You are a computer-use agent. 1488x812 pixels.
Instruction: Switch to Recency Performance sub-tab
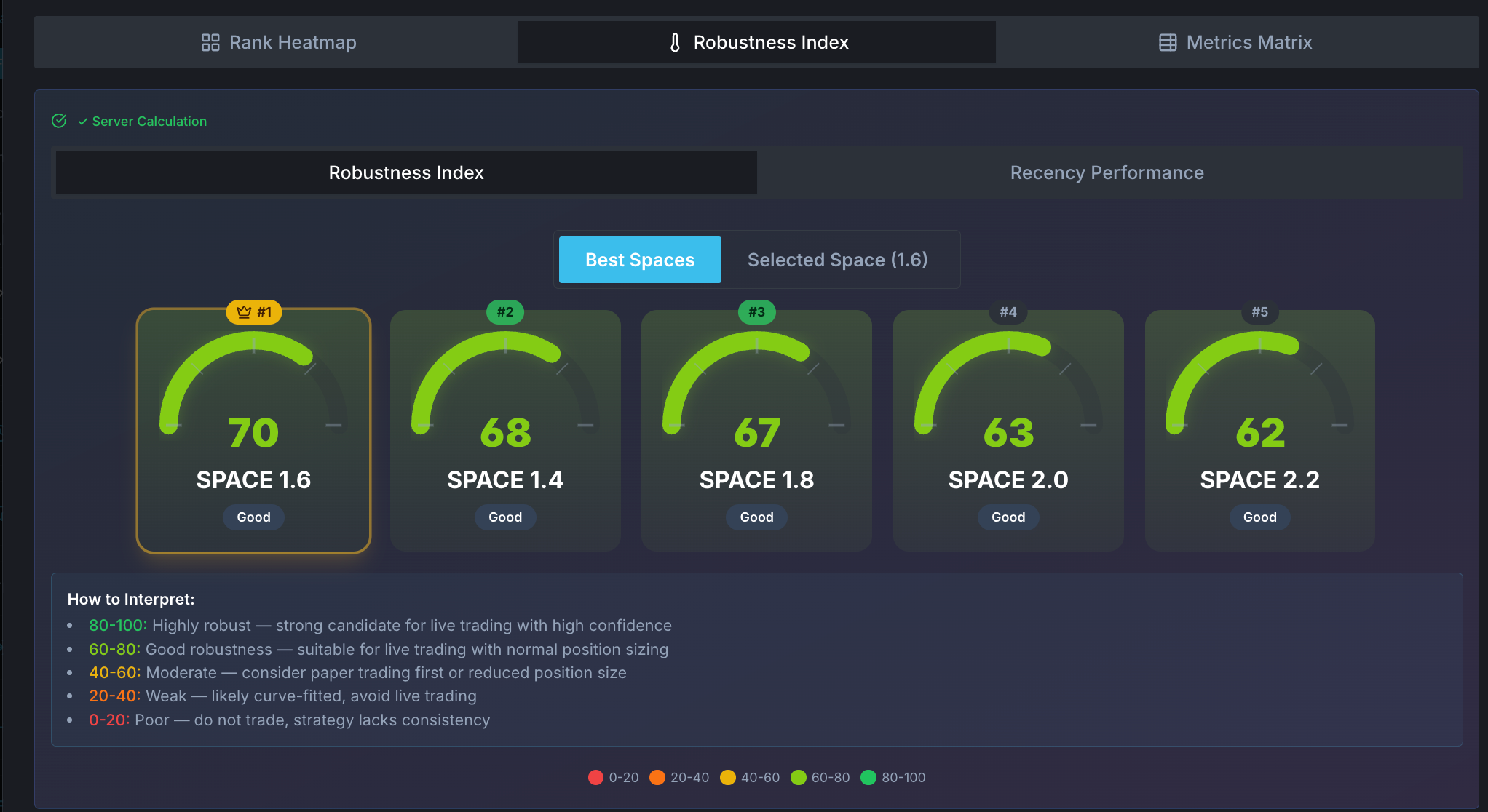point(1107,172)
